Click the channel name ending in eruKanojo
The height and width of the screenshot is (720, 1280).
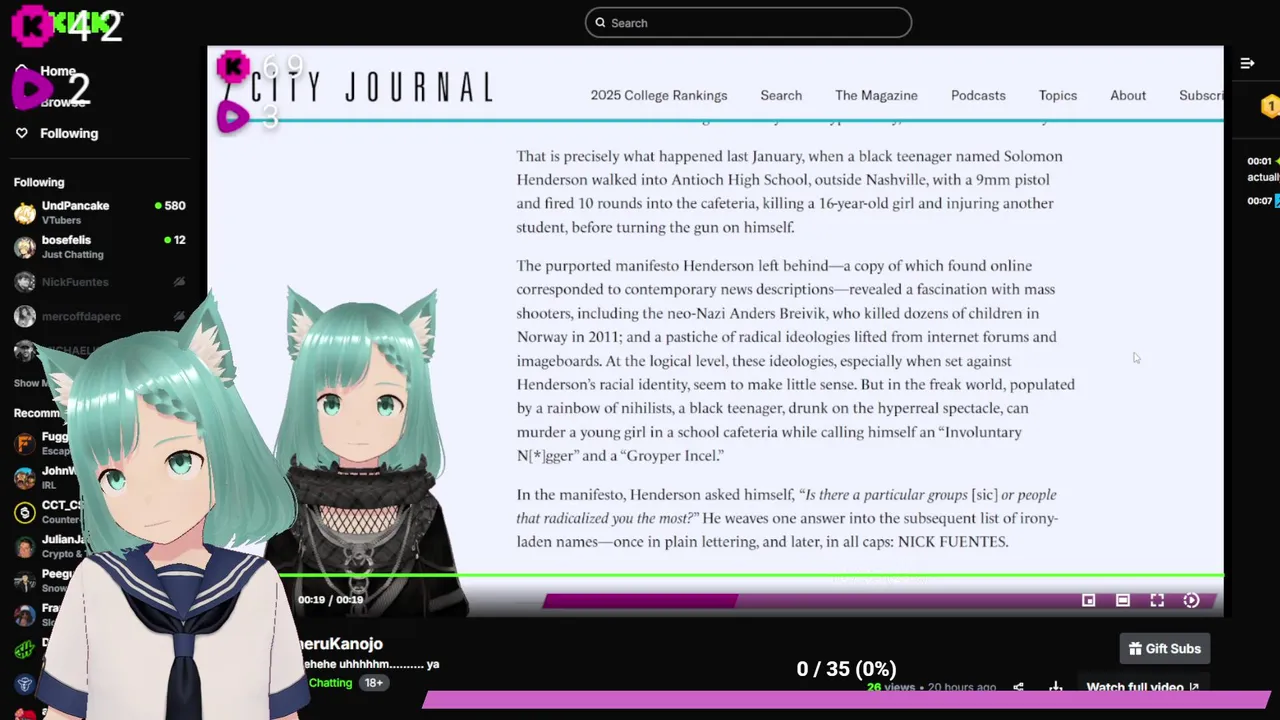click(x=340, y=644)
